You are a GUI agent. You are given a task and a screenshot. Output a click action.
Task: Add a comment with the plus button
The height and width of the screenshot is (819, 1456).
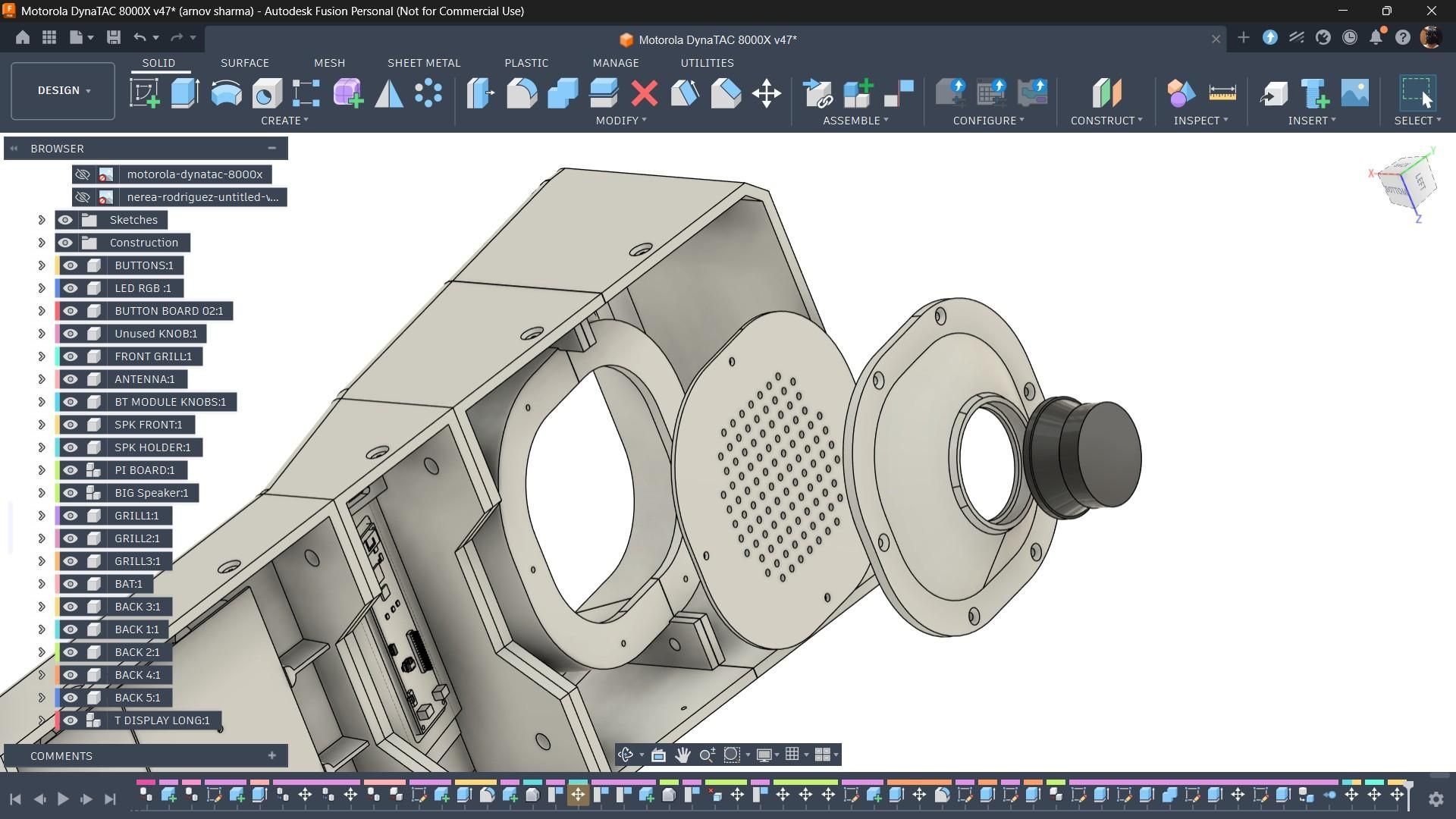point(271,755)
